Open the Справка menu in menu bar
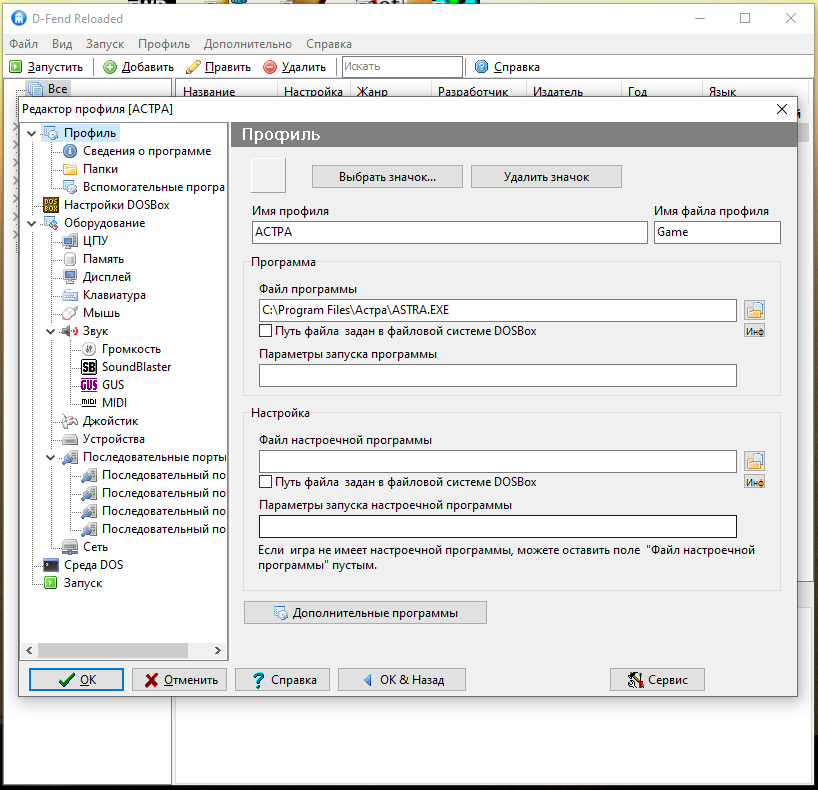The image size is (818, 790). tap(329, 44)
